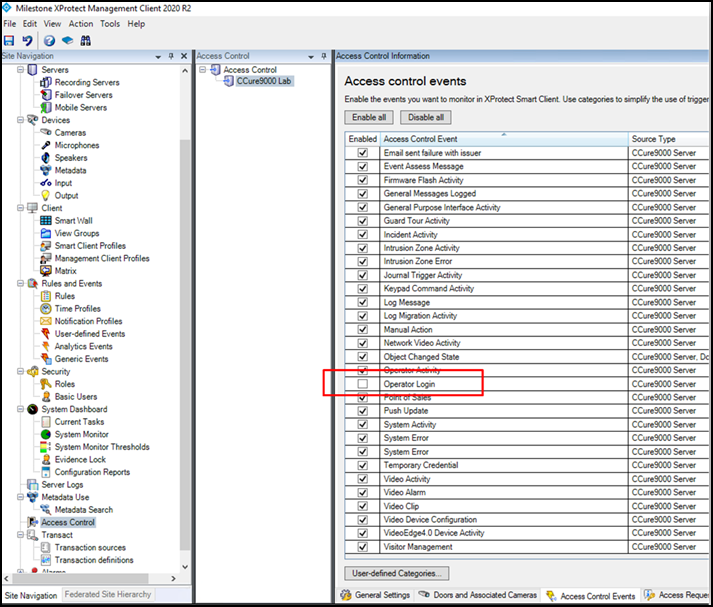Open Smart Wall via its grid icon
Screen dimensions: 713x607
click(46, 221)
